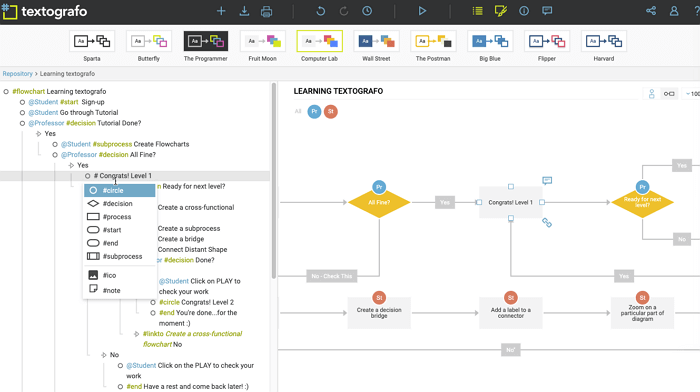Open the zoom percentage dropdown
This screenshot has height=392, width=700.
692,94
